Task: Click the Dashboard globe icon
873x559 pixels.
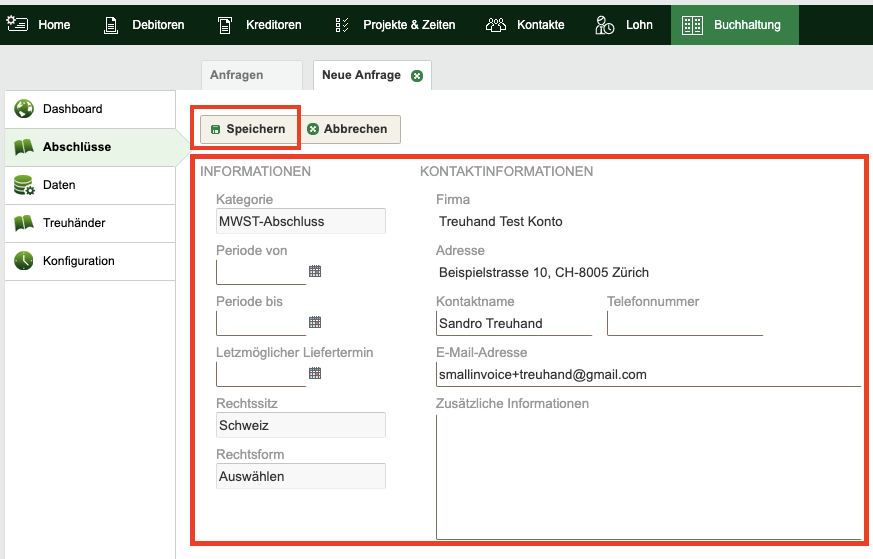Action: click(x=24, y=109)
